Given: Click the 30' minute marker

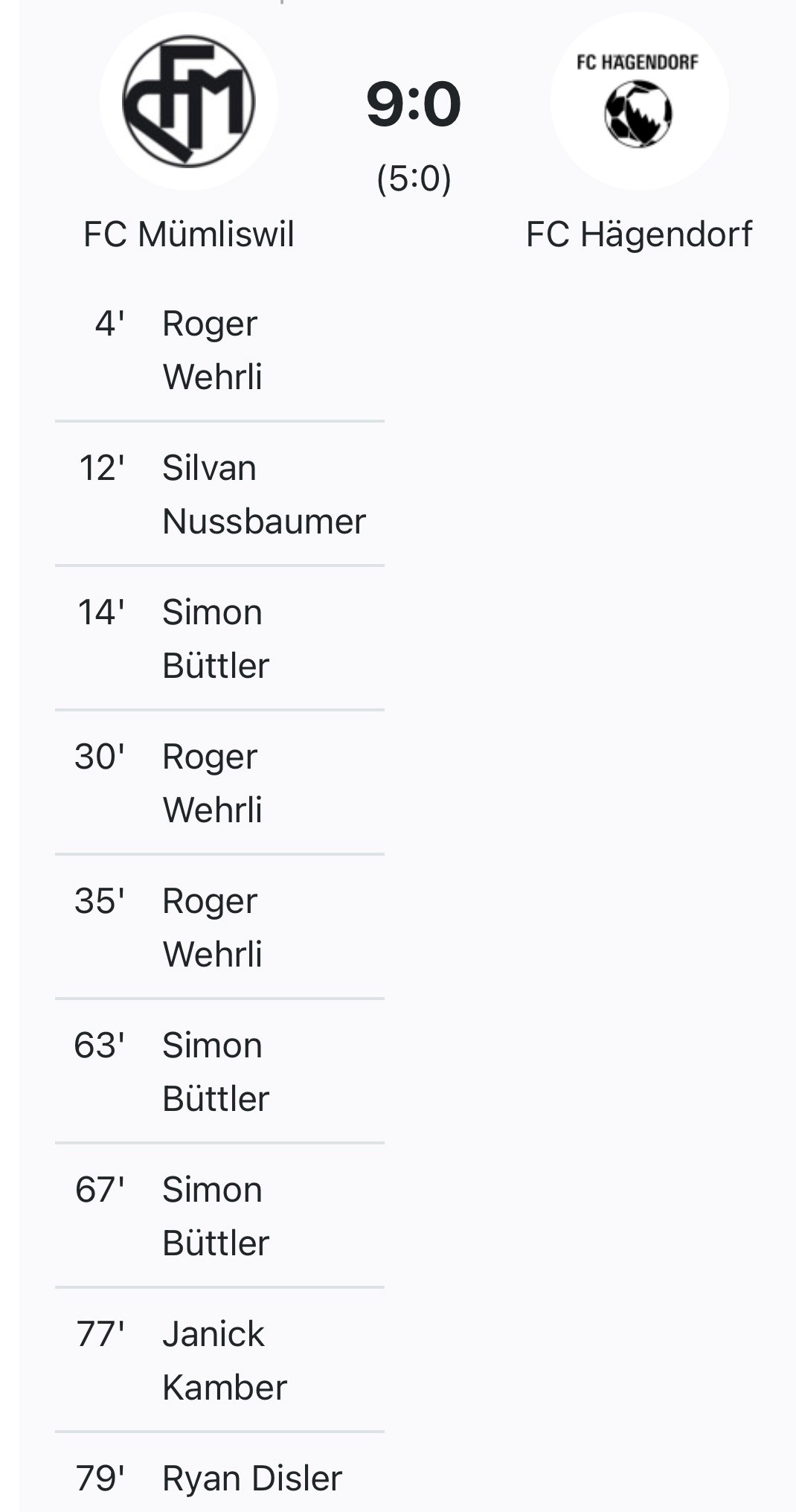Looking at the screenshot, I should (x=99, y=757).
